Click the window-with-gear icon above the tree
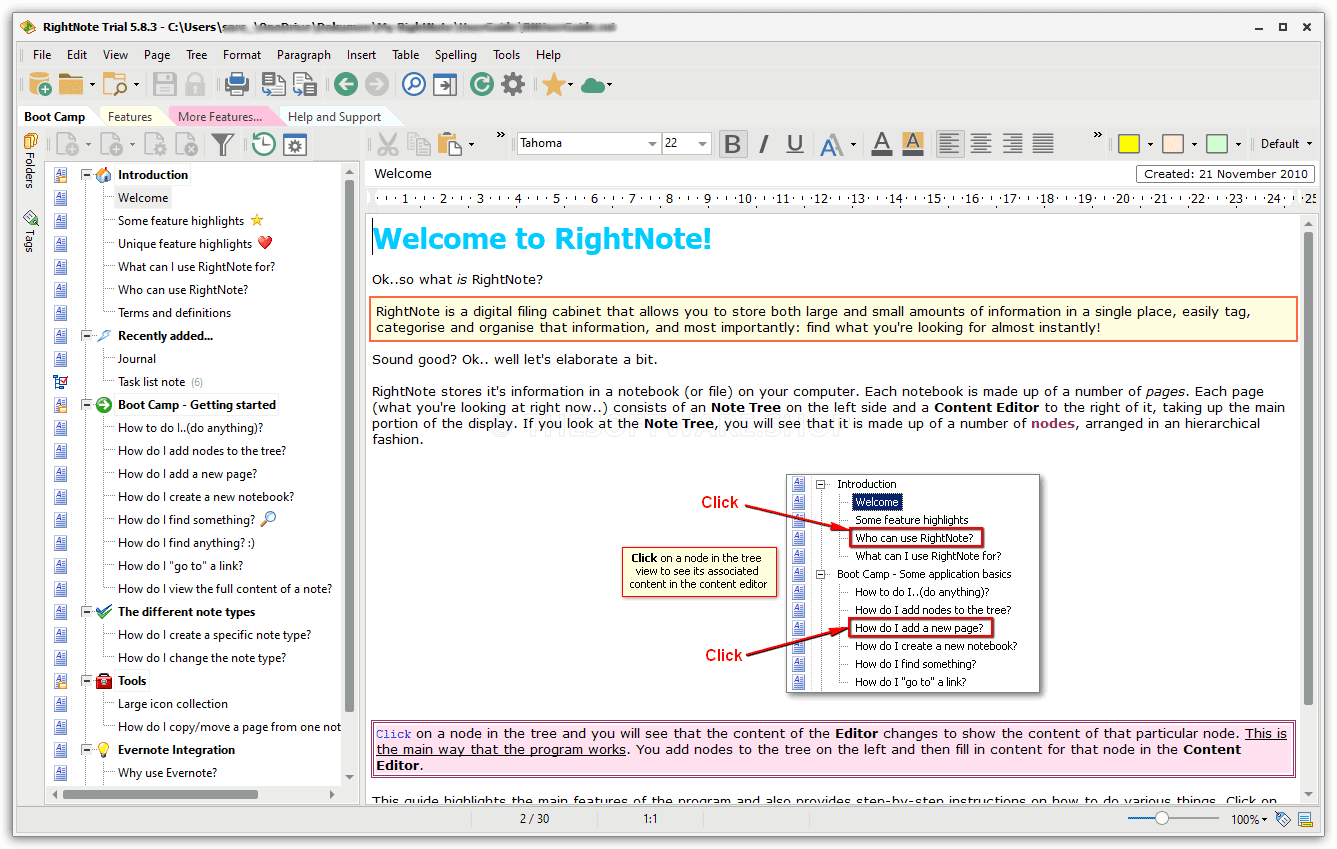Image resolution: width=1337 pixels, height=849 pixels. tap(295, 145)
